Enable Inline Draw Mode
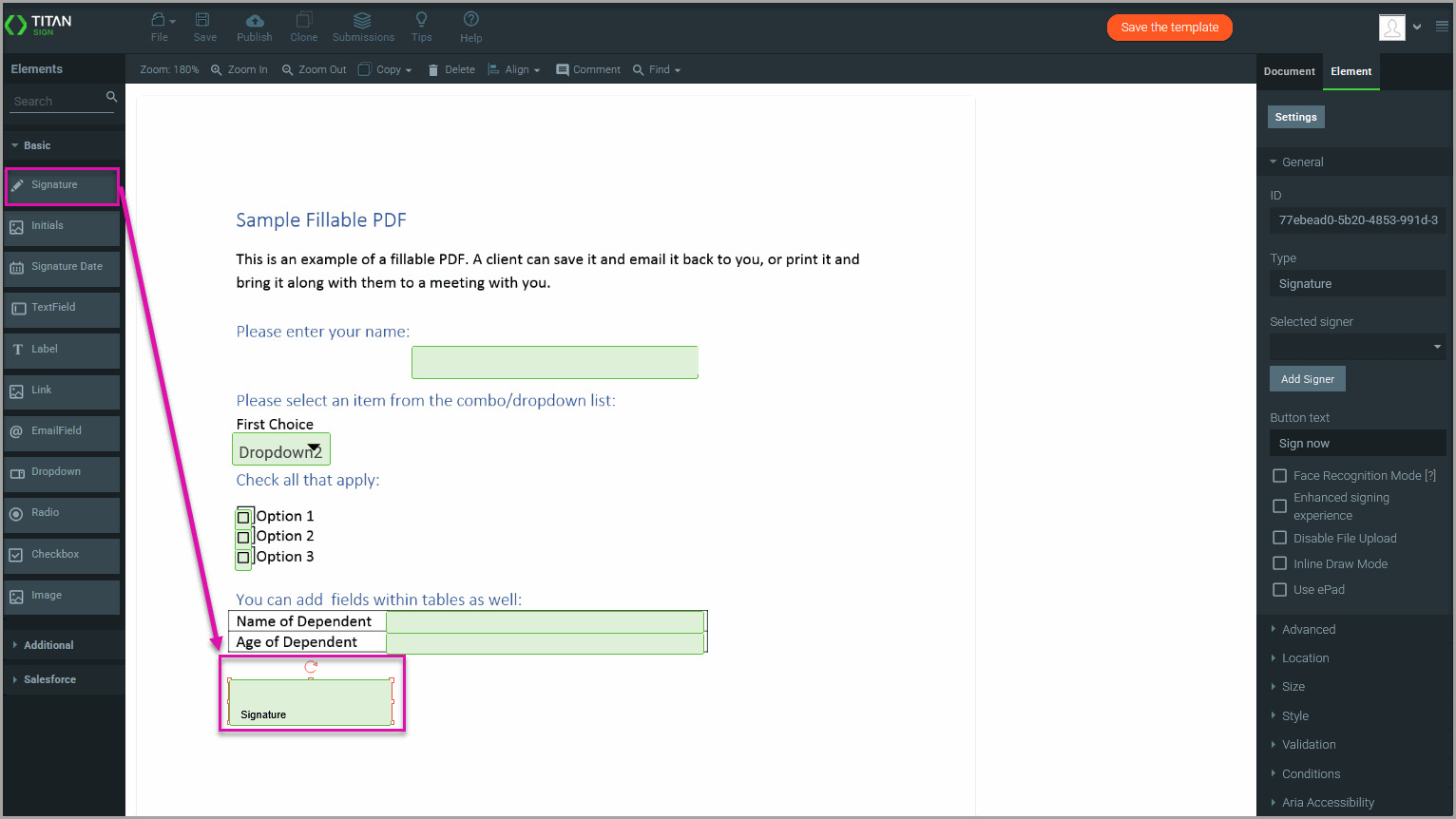This screenshot has width=1456, height=819. click(x=1280, y=563)
